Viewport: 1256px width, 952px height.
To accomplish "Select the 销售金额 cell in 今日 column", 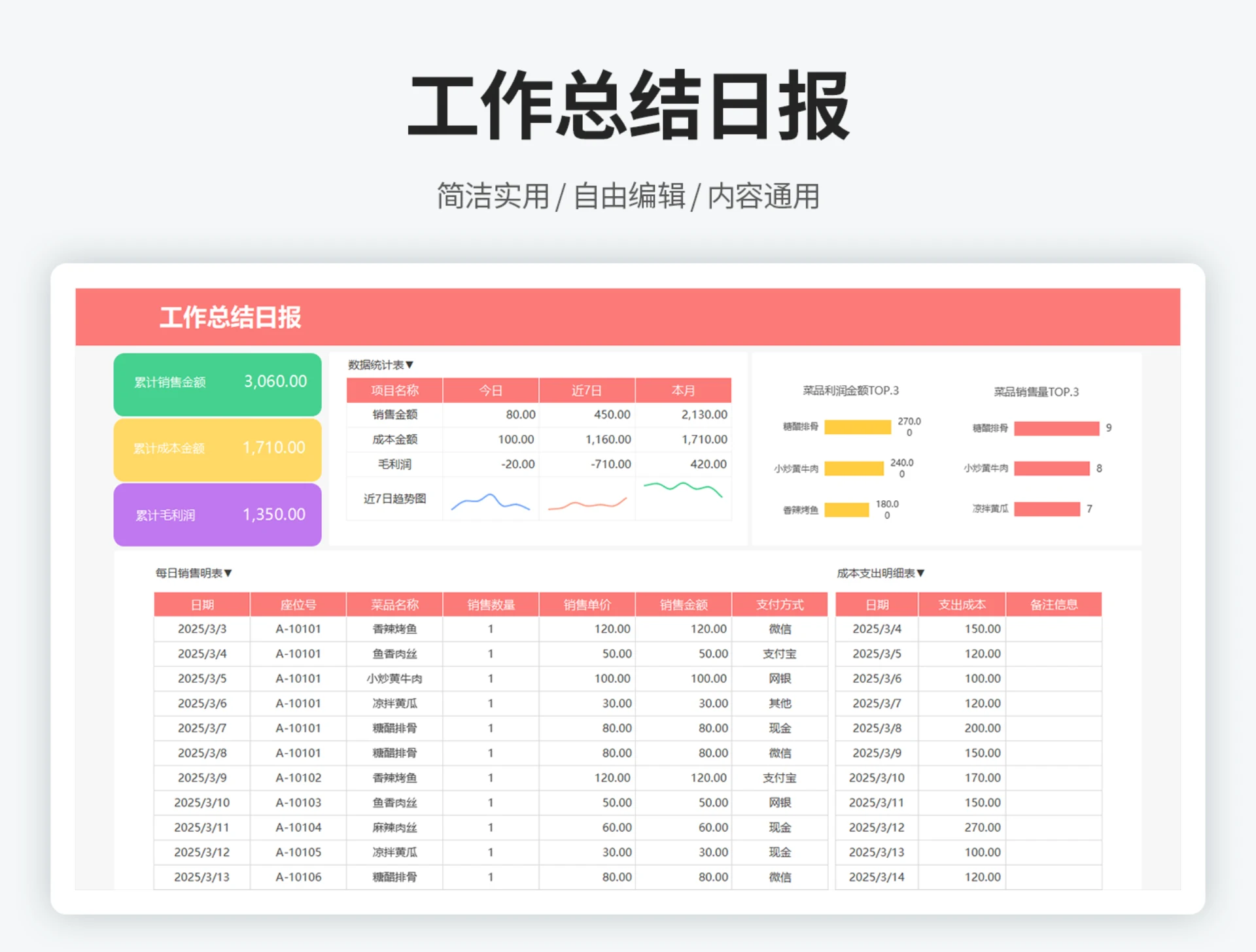I will click(x=491, y=415).
